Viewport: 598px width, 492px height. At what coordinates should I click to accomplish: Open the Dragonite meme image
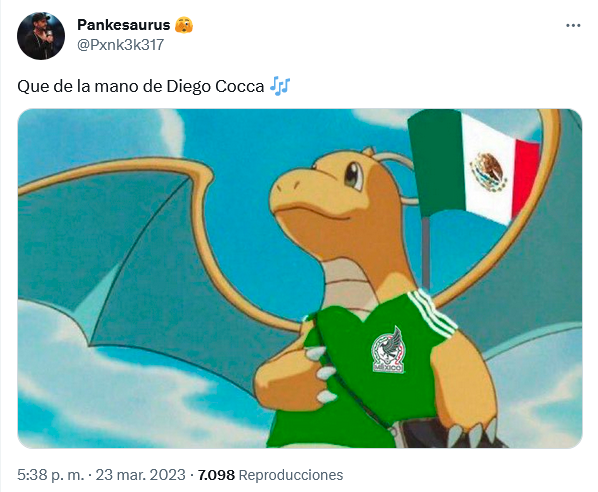(300, 278)
